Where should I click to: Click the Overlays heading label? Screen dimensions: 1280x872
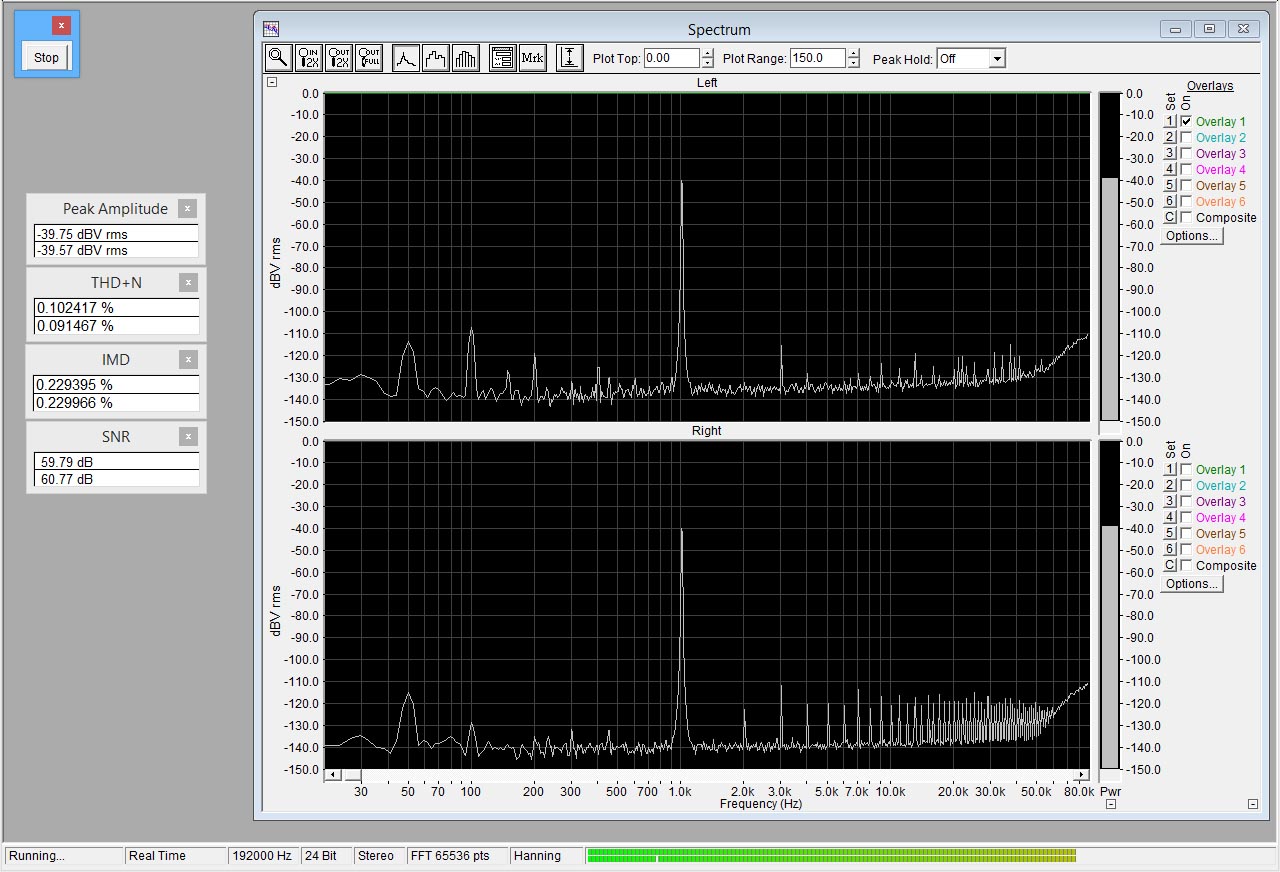pos(1210,86)
